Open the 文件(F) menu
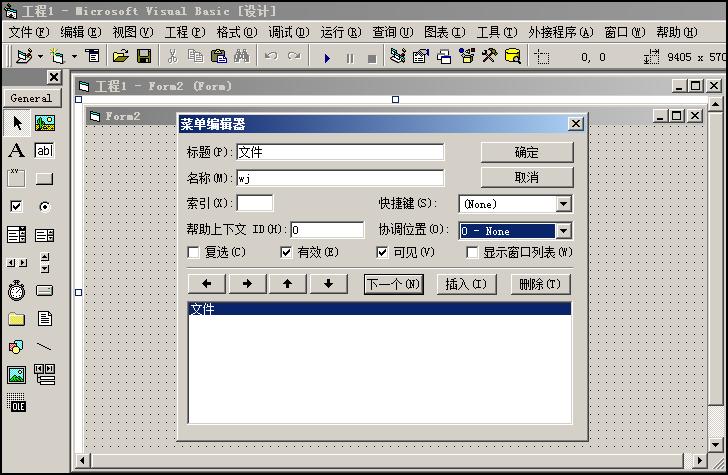The height and width of the screenshot is (475, 728). coord(29,32)
